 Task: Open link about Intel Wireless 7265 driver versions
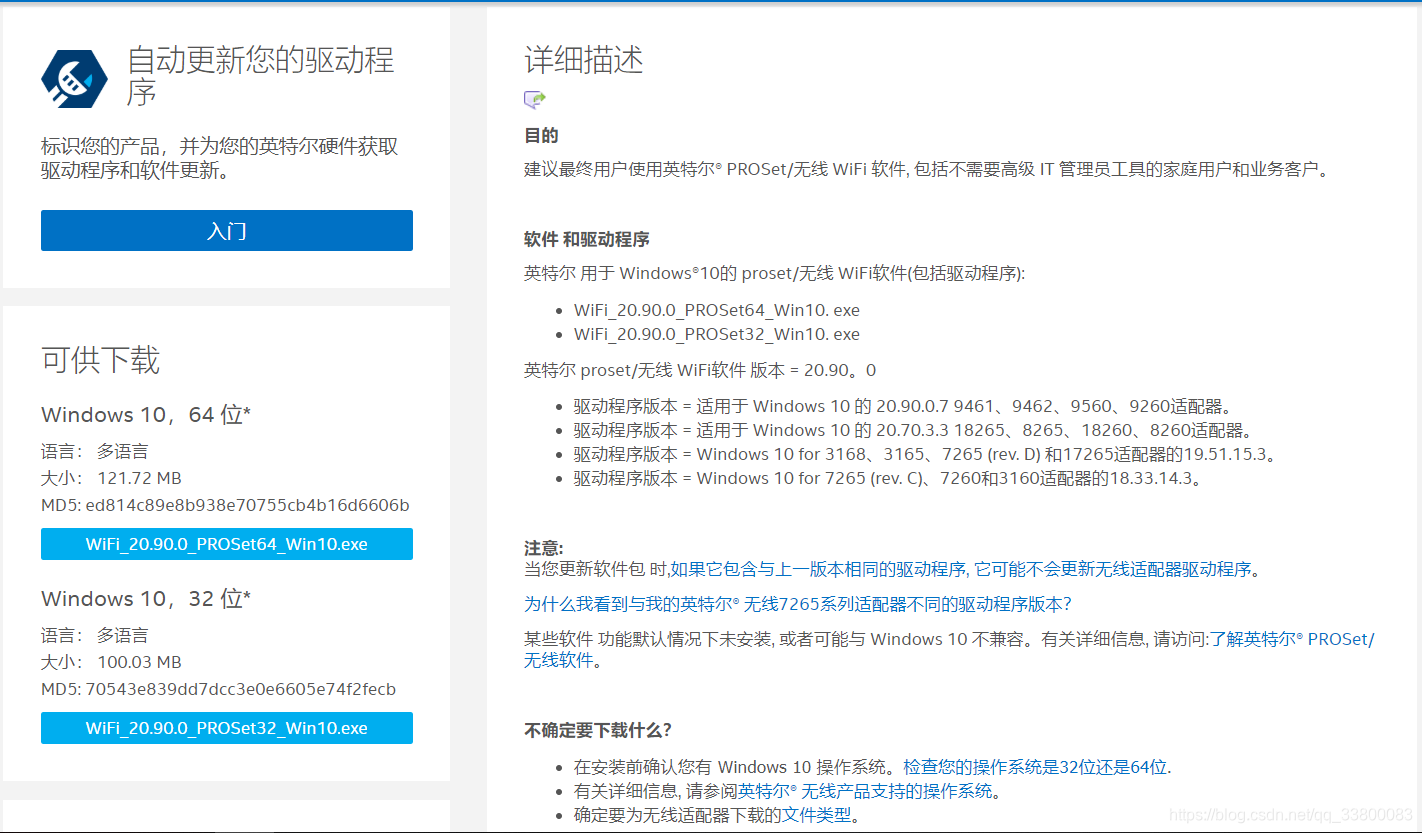pyautogui.click(x=797, y=604)
